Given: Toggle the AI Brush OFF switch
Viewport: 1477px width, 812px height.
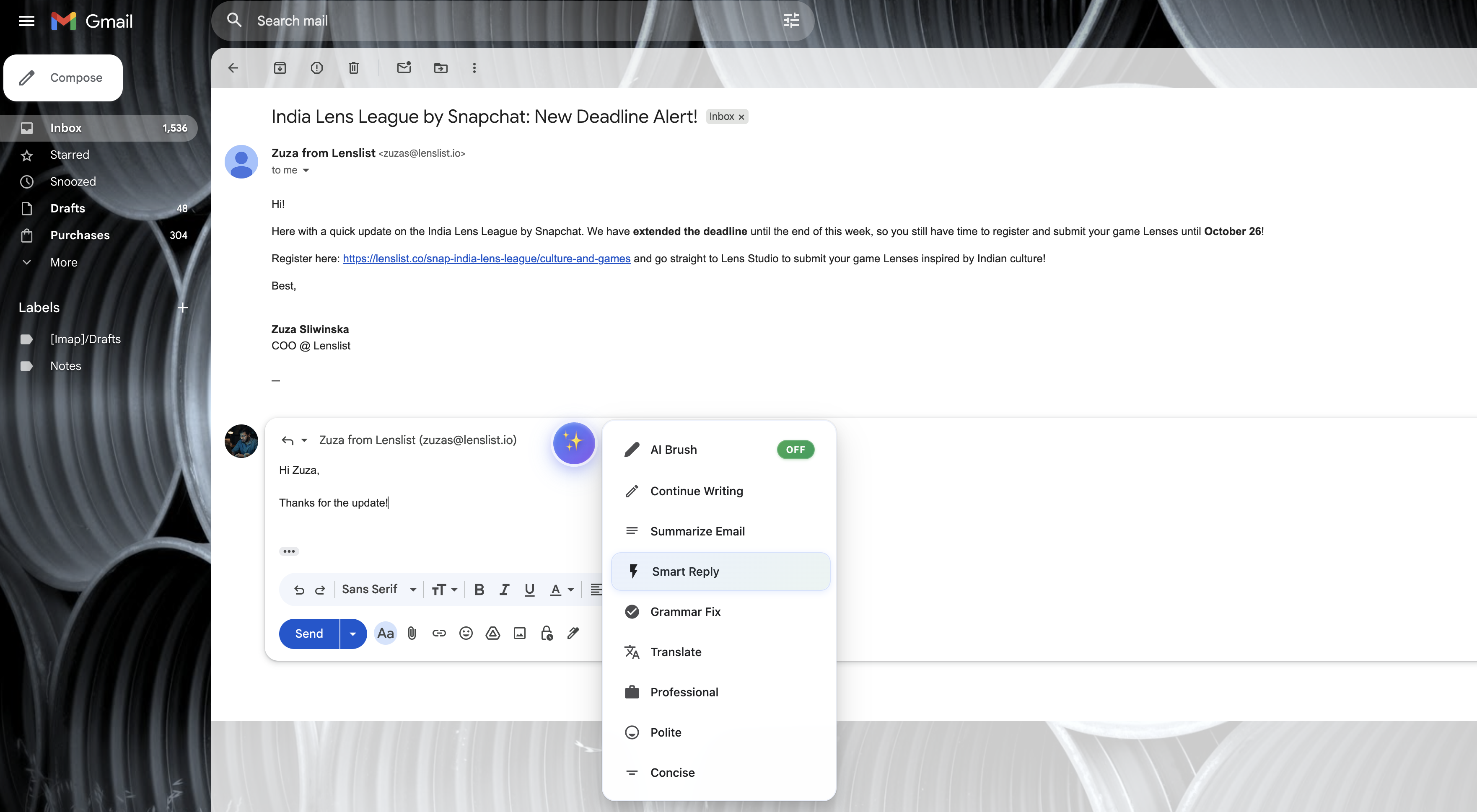Looking at the screenshot, I should (795, 450).
